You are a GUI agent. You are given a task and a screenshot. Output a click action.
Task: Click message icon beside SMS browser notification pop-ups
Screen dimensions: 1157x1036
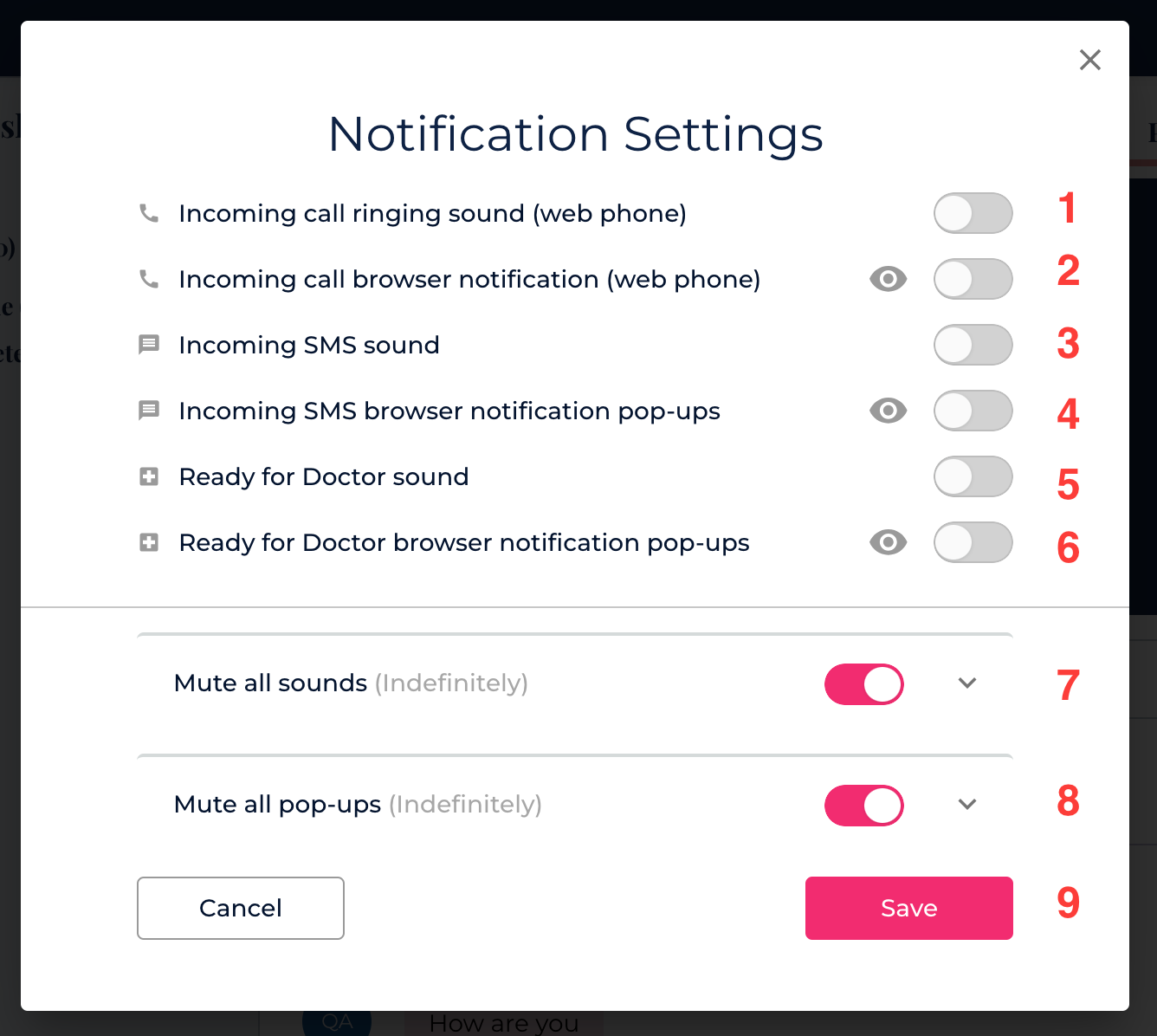pos(149,411)
